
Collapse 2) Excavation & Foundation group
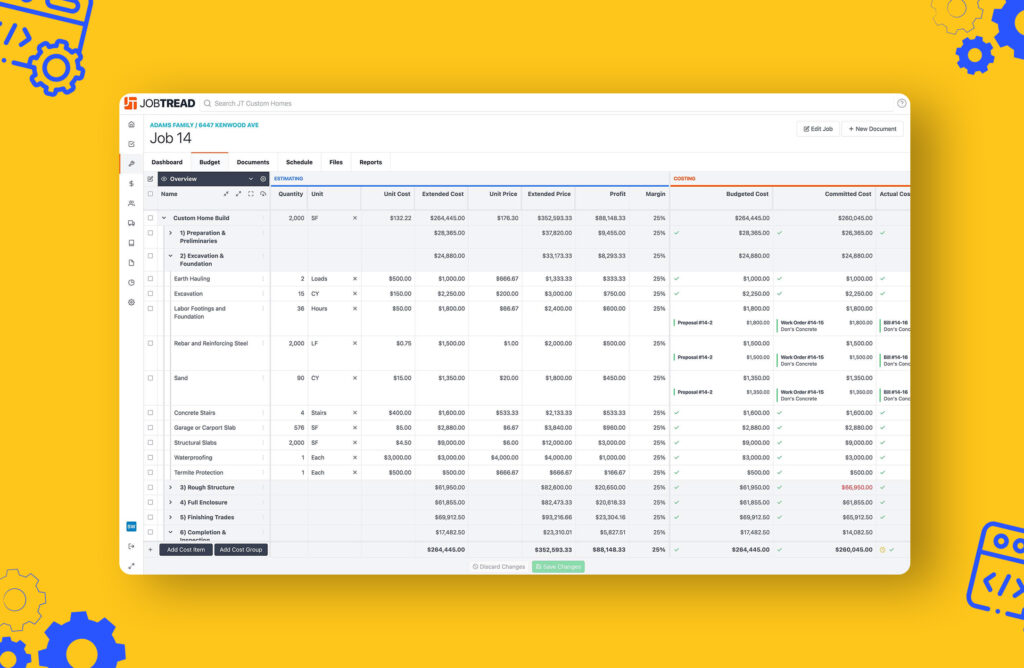[x=170, y=256]
